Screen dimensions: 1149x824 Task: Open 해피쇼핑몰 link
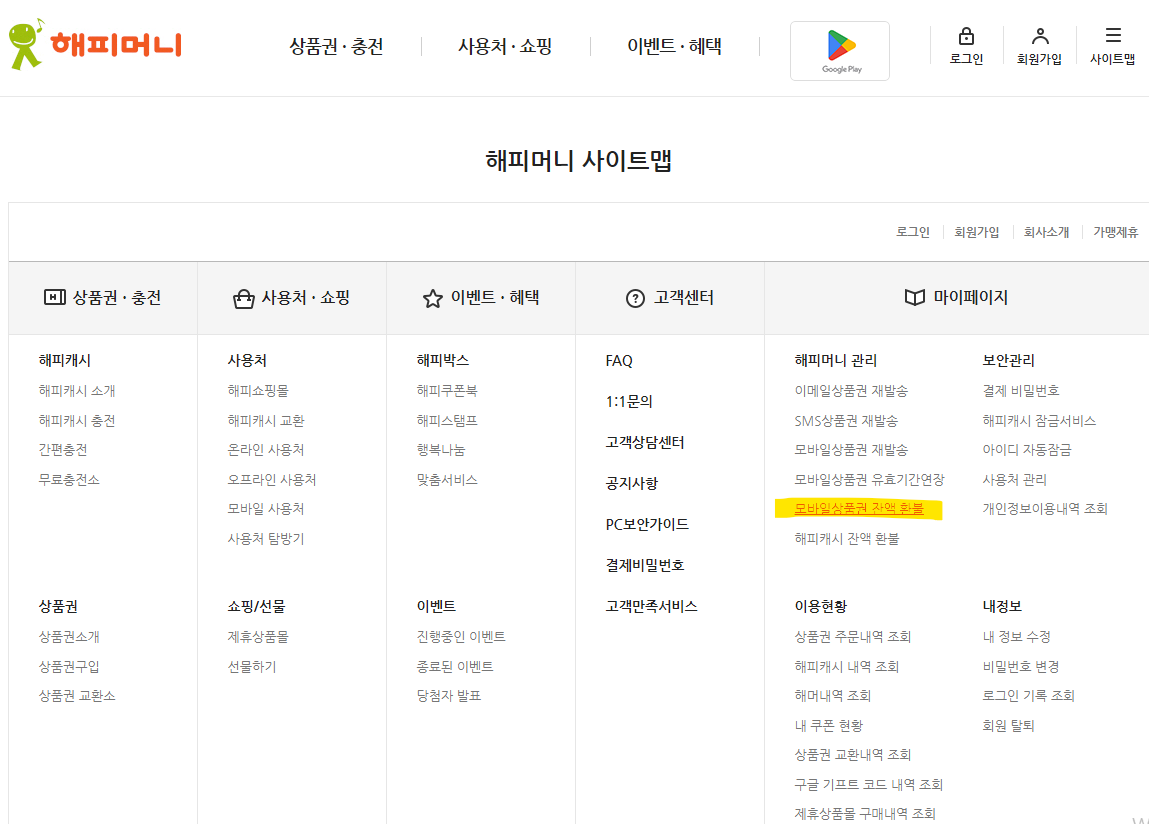point(258,391)
